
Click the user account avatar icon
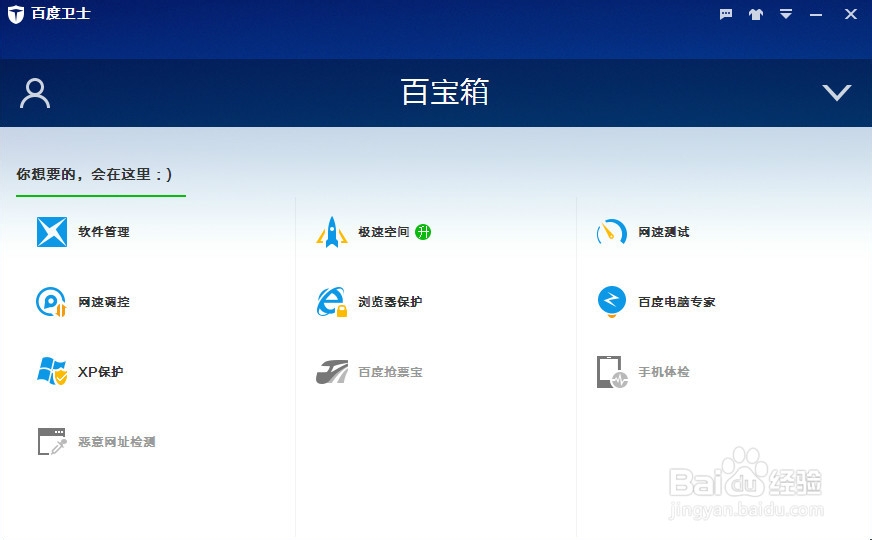click(35, 93)
